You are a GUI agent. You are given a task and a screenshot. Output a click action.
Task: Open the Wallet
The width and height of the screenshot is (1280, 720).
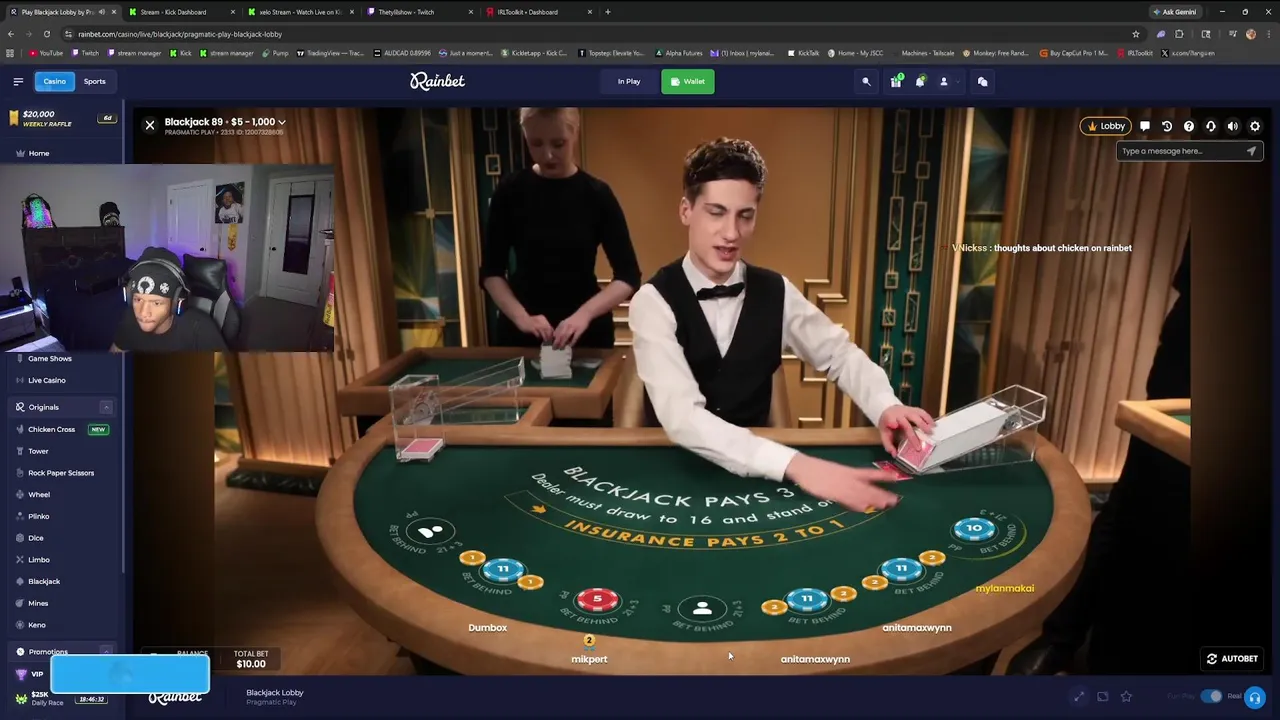[x=687, y=81]
